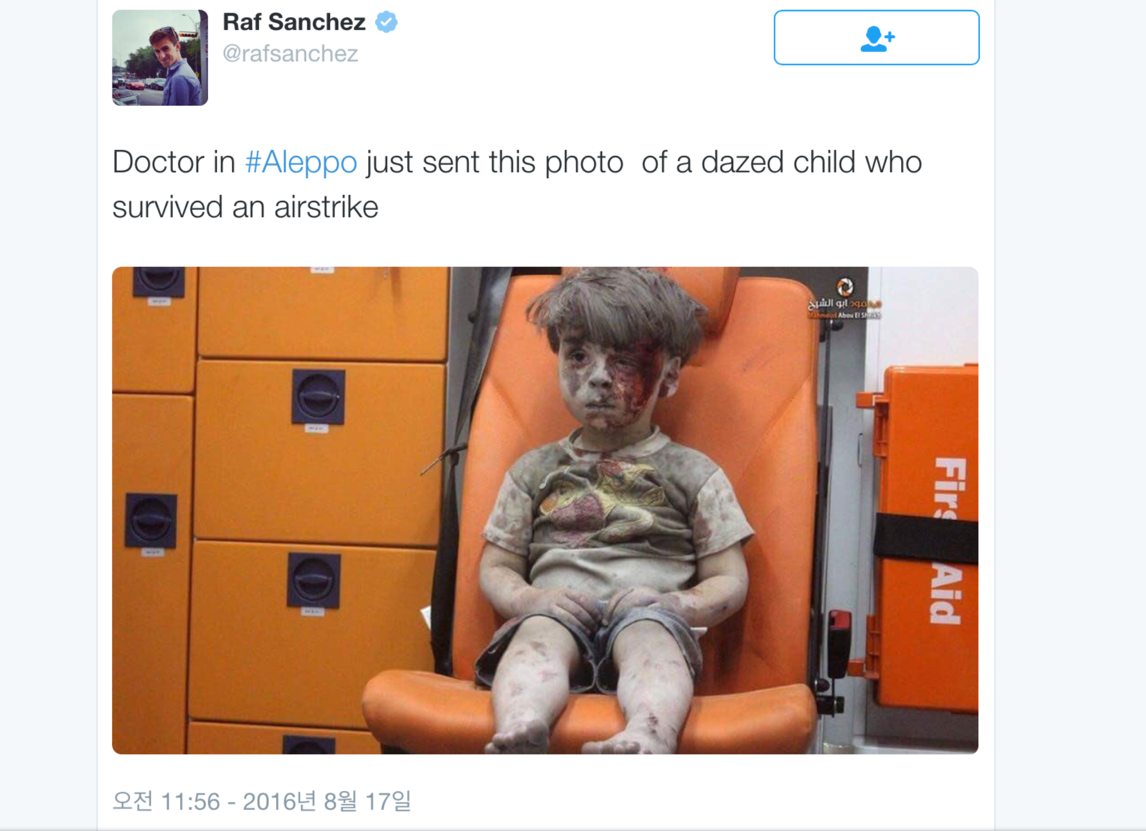Click the blue verified badge icon
Screen dimensions: 1146x831
[x=387, y=22]
